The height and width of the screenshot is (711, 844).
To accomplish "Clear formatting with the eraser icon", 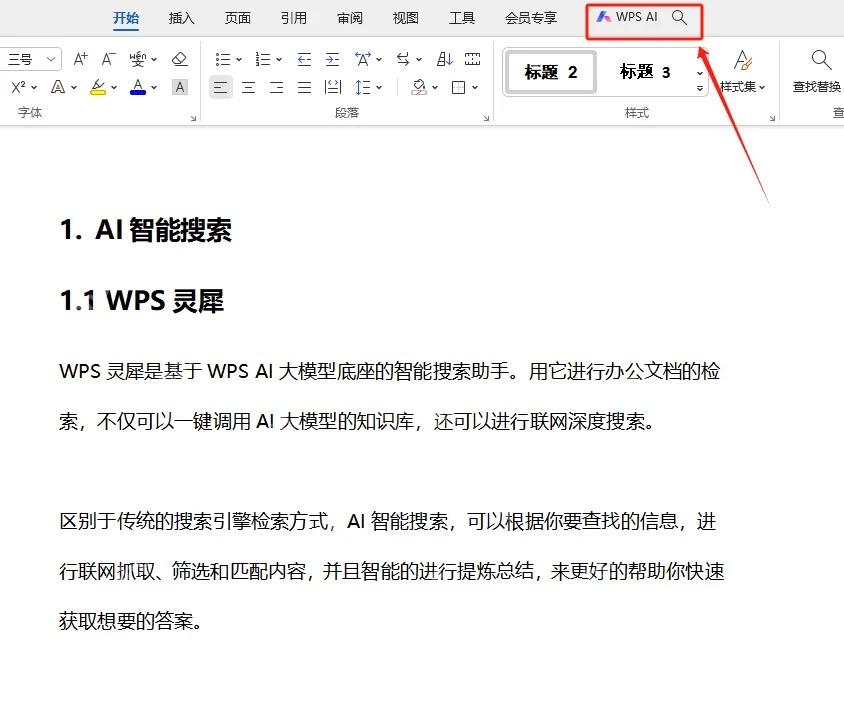I will [179, 59].
